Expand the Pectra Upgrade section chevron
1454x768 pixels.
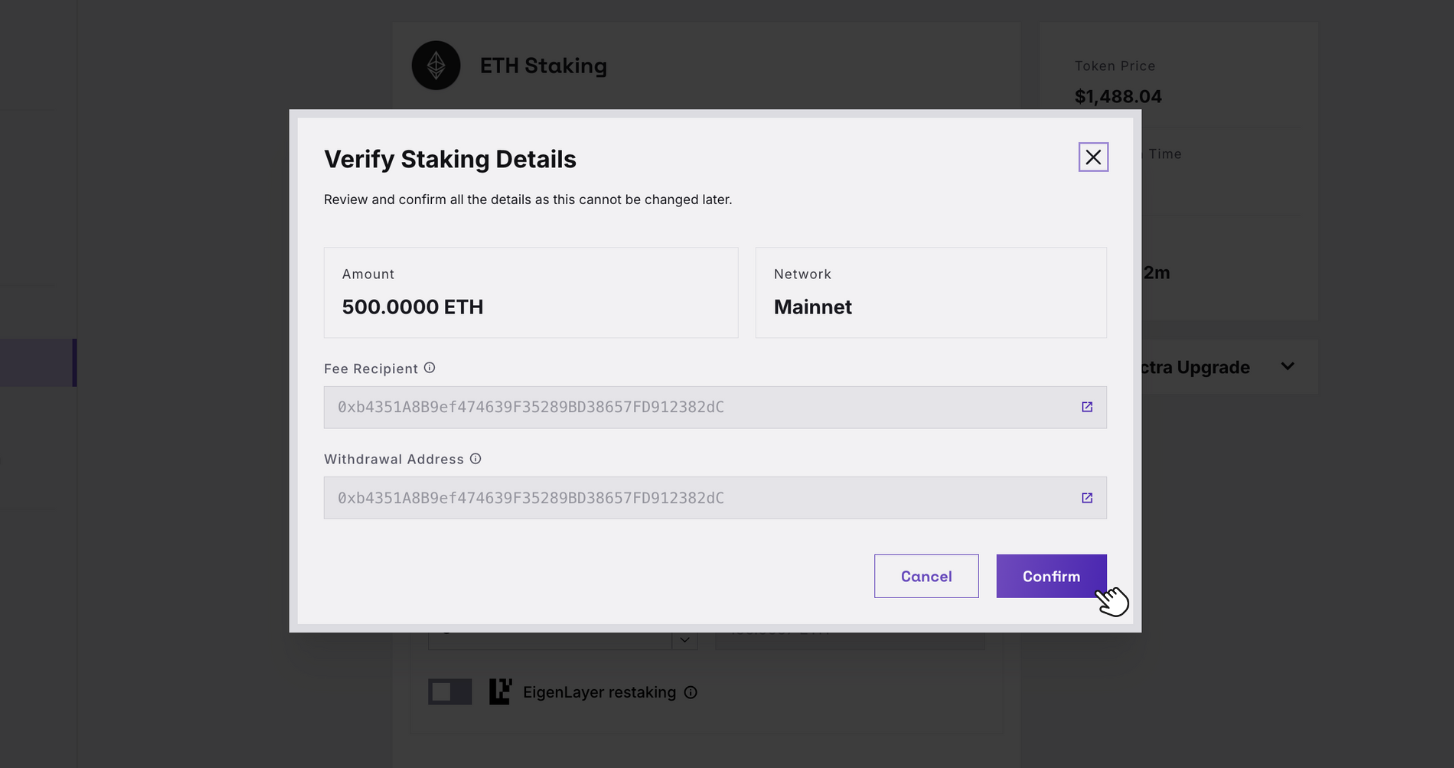point(1288,366)
